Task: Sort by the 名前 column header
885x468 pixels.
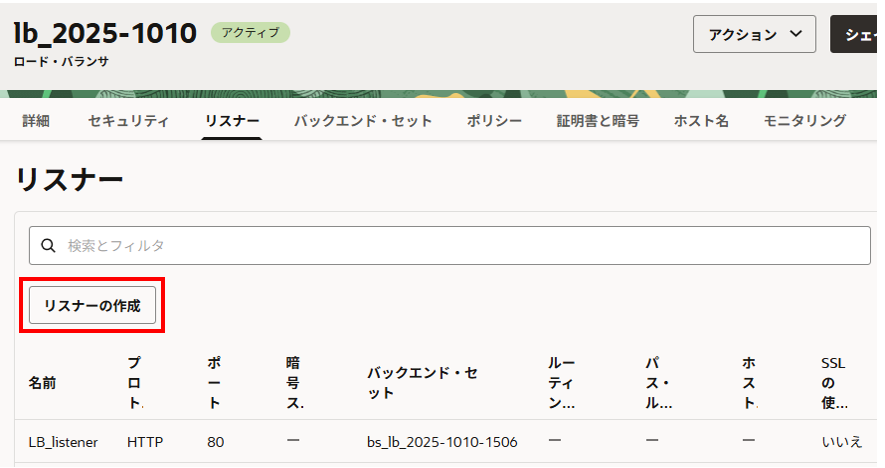Action: click(x=42, y=383)
